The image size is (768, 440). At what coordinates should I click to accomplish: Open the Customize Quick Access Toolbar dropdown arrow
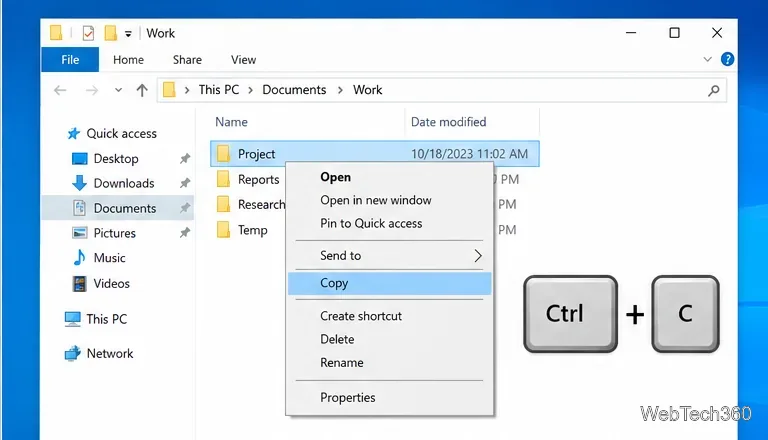128,34
